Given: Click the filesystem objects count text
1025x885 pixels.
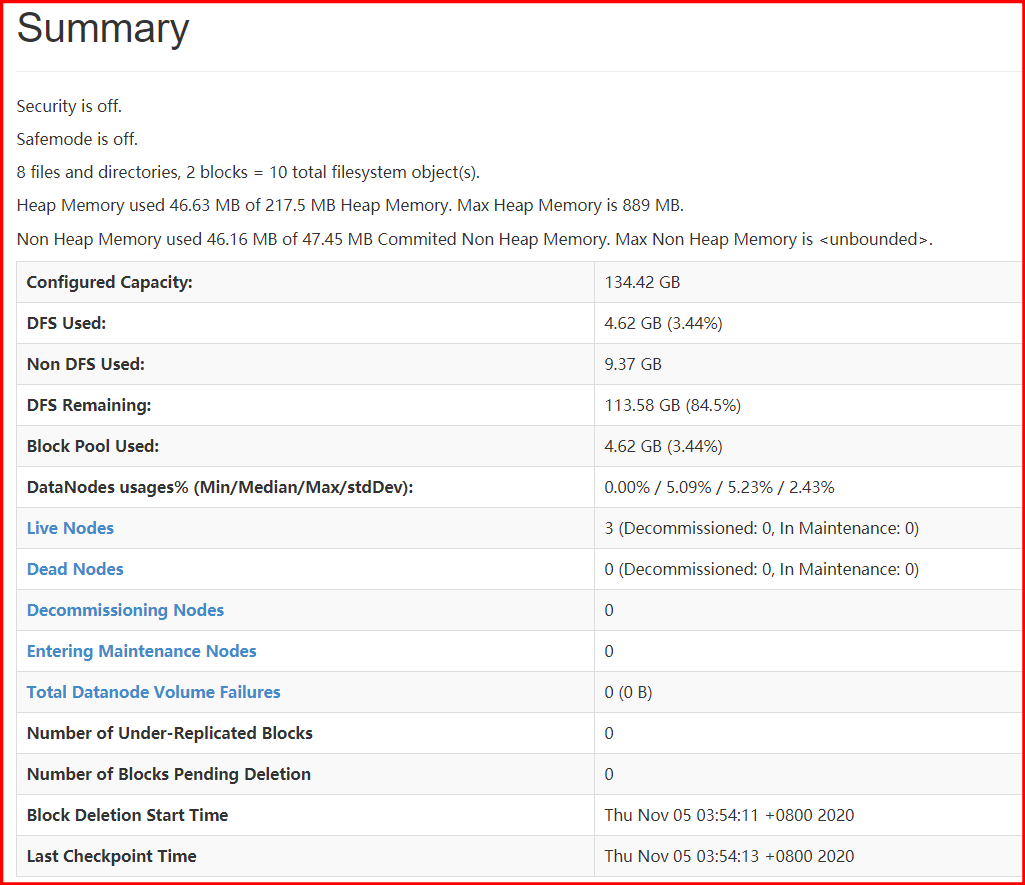Looking at the screenshot, I should click(250, 172).
